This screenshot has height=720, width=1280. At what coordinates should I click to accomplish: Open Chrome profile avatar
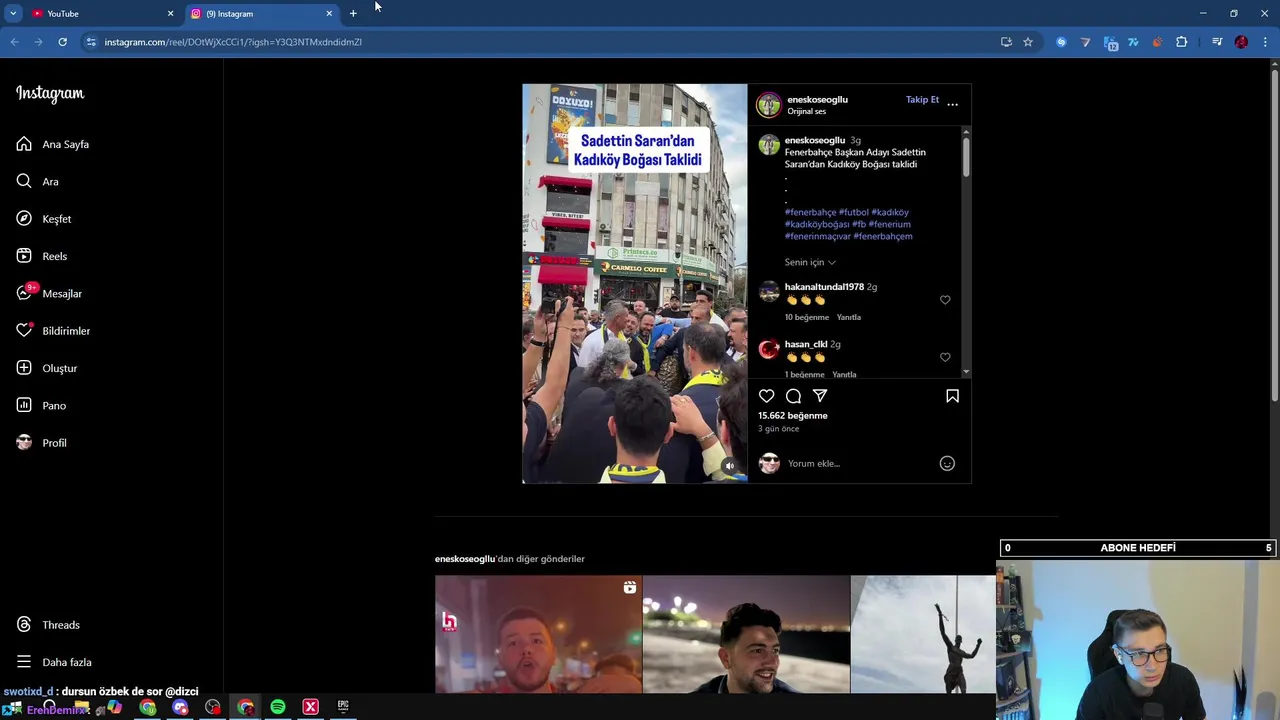[1241, 42]
